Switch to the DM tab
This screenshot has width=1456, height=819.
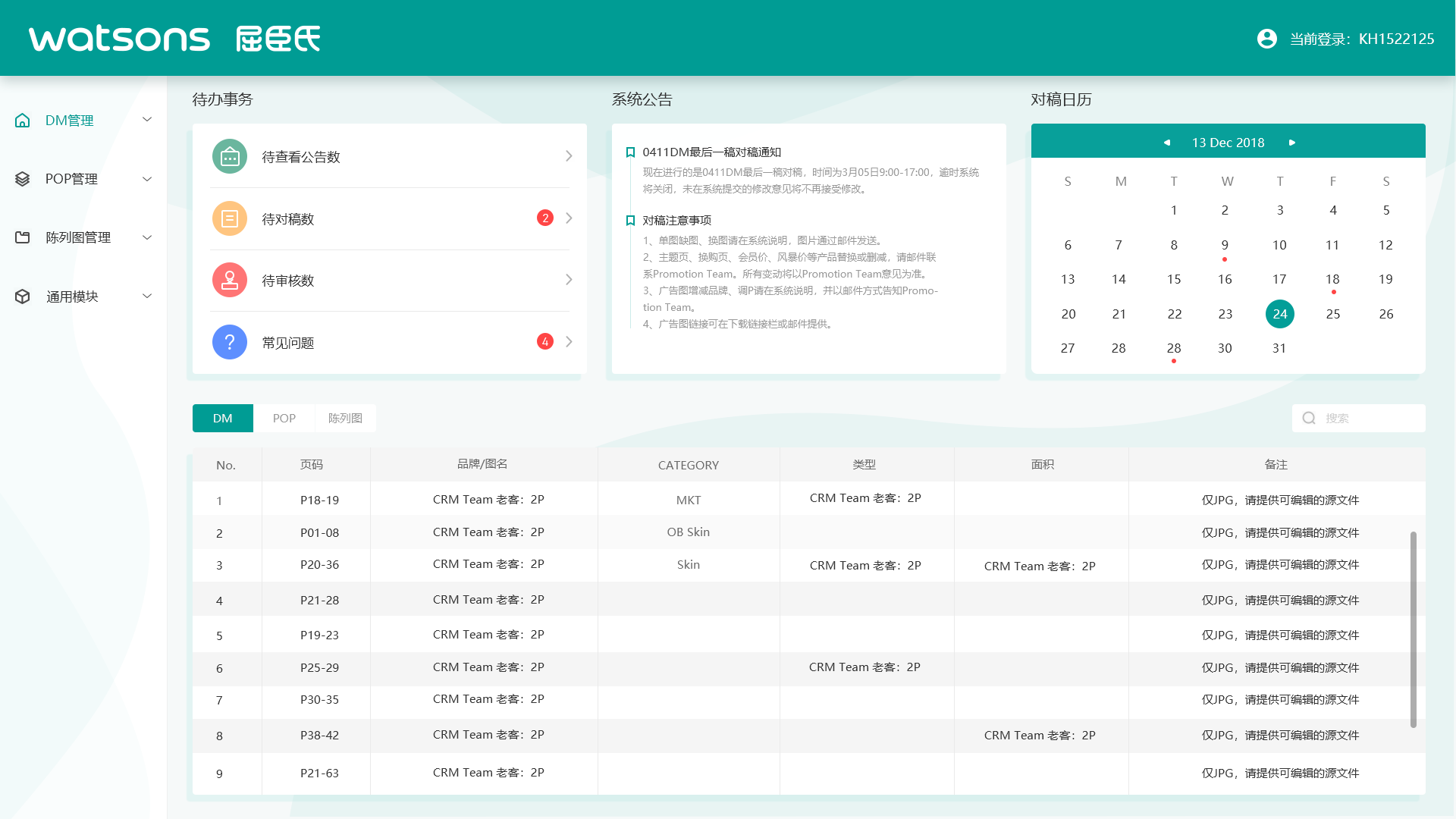[223, 419]
